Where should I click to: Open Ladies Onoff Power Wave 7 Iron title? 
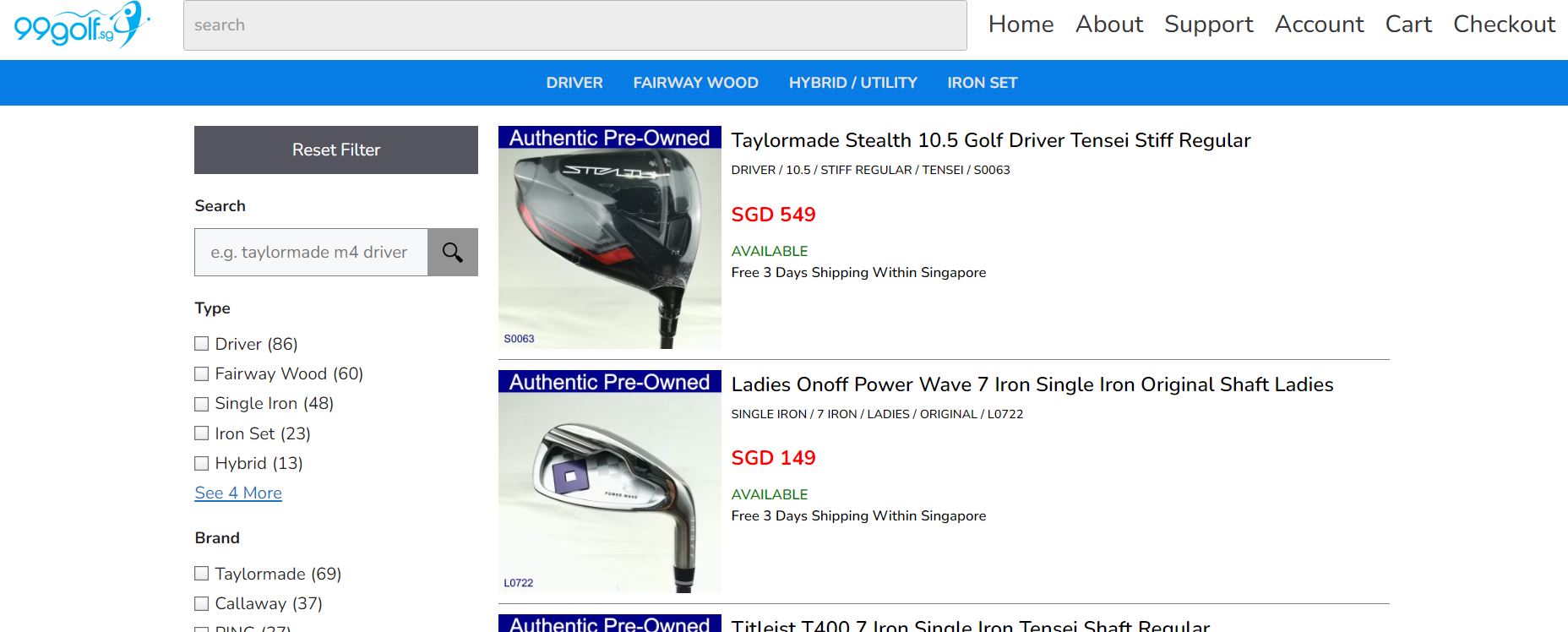pos(1032,384)
